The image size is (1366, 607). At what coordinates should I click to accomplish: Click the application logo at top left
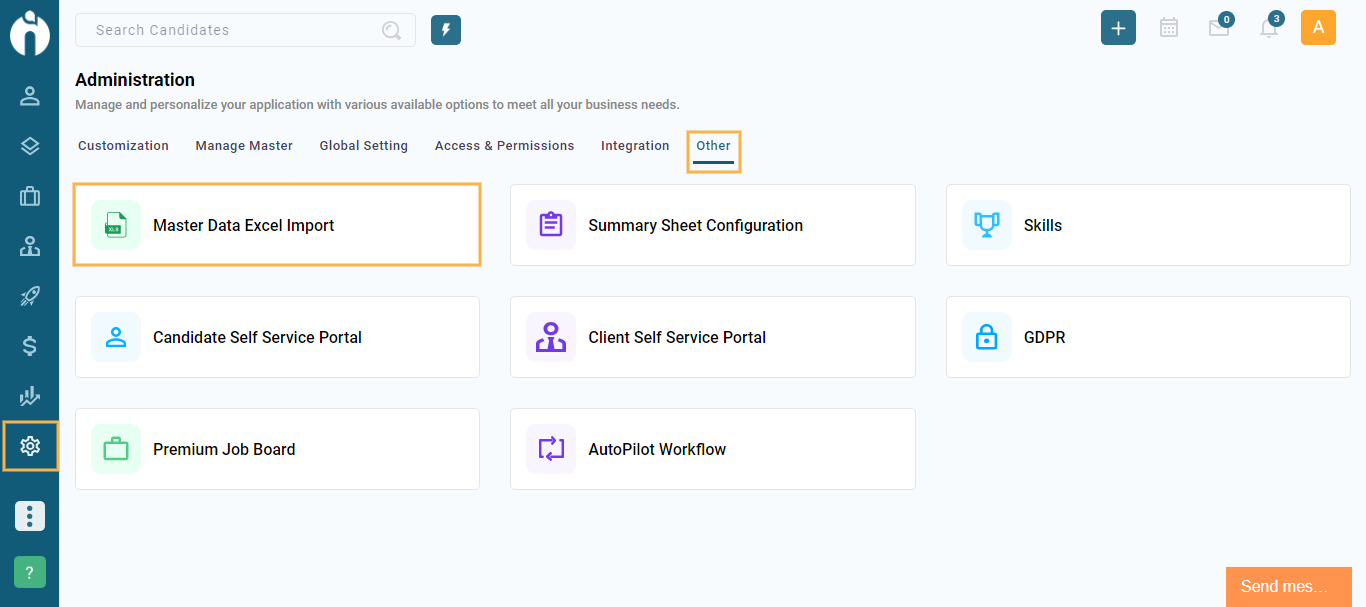click(x=30, y=32)
